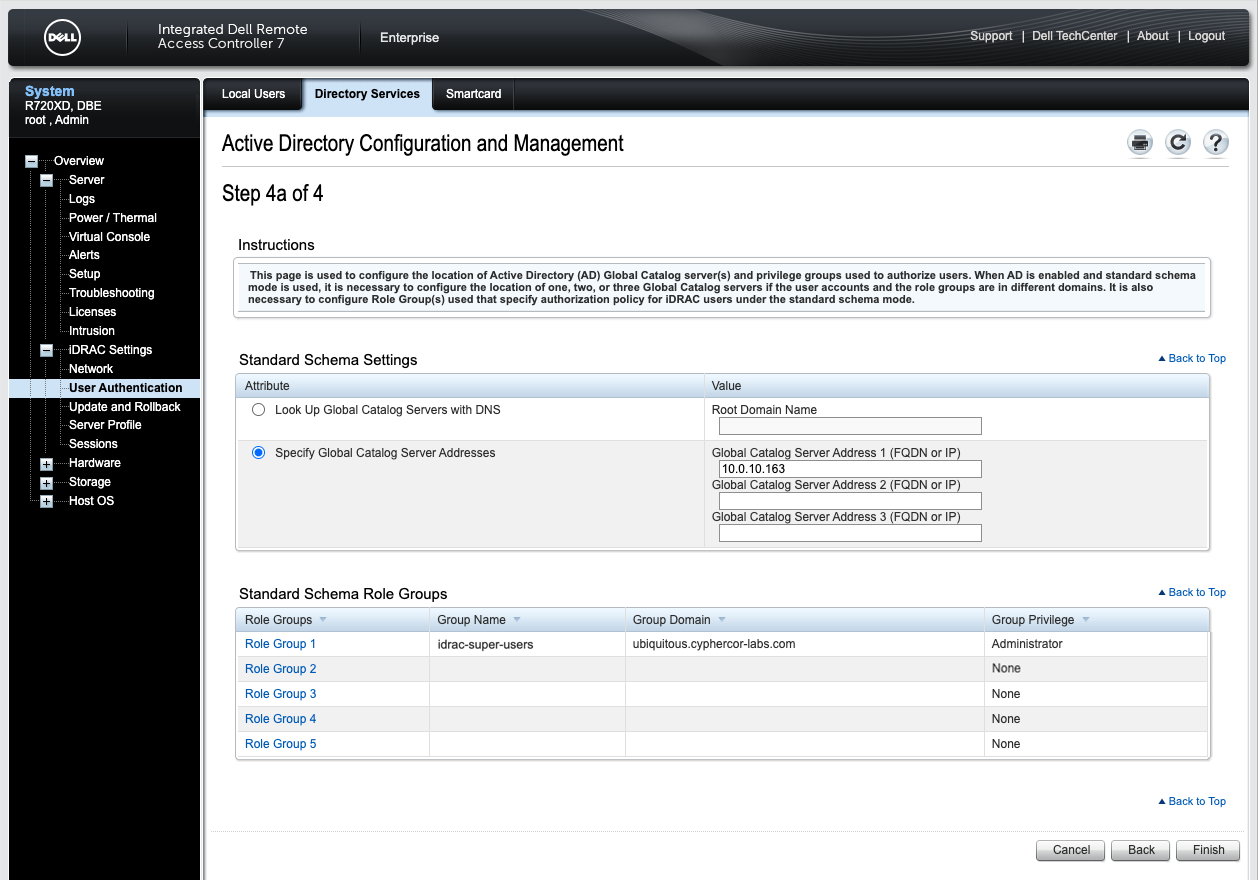Viewport: 1258px width, 880px height.
Task: Open the help question mark icon
Action: 1215,143
